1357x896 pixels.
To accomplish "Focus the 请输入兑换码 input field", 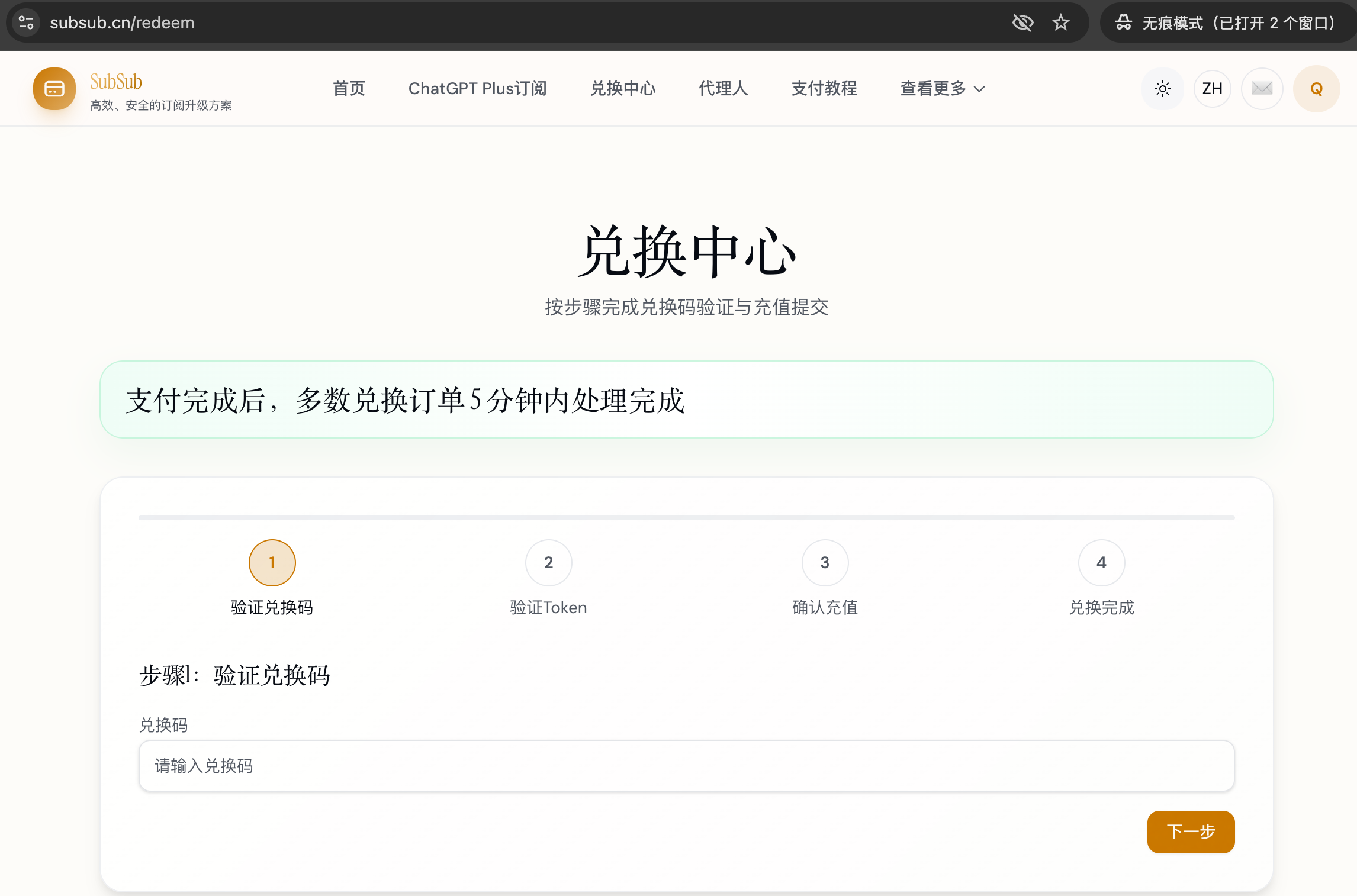I will [x=686, y=766].
